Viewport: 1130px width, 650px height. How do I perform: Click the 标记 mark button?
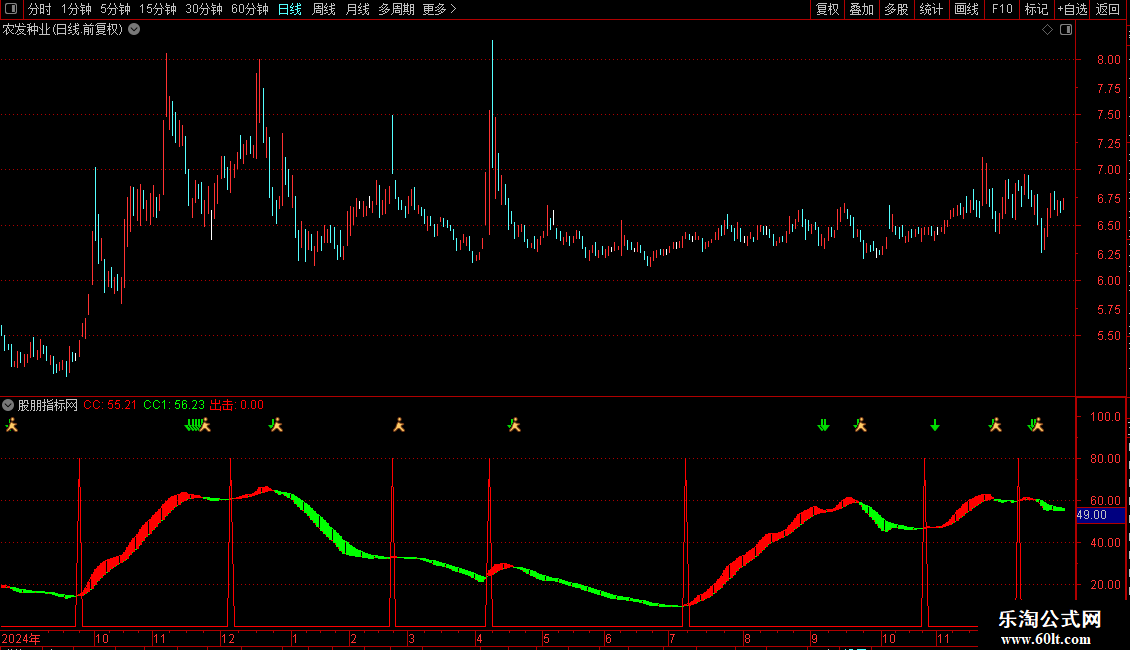1036,9
